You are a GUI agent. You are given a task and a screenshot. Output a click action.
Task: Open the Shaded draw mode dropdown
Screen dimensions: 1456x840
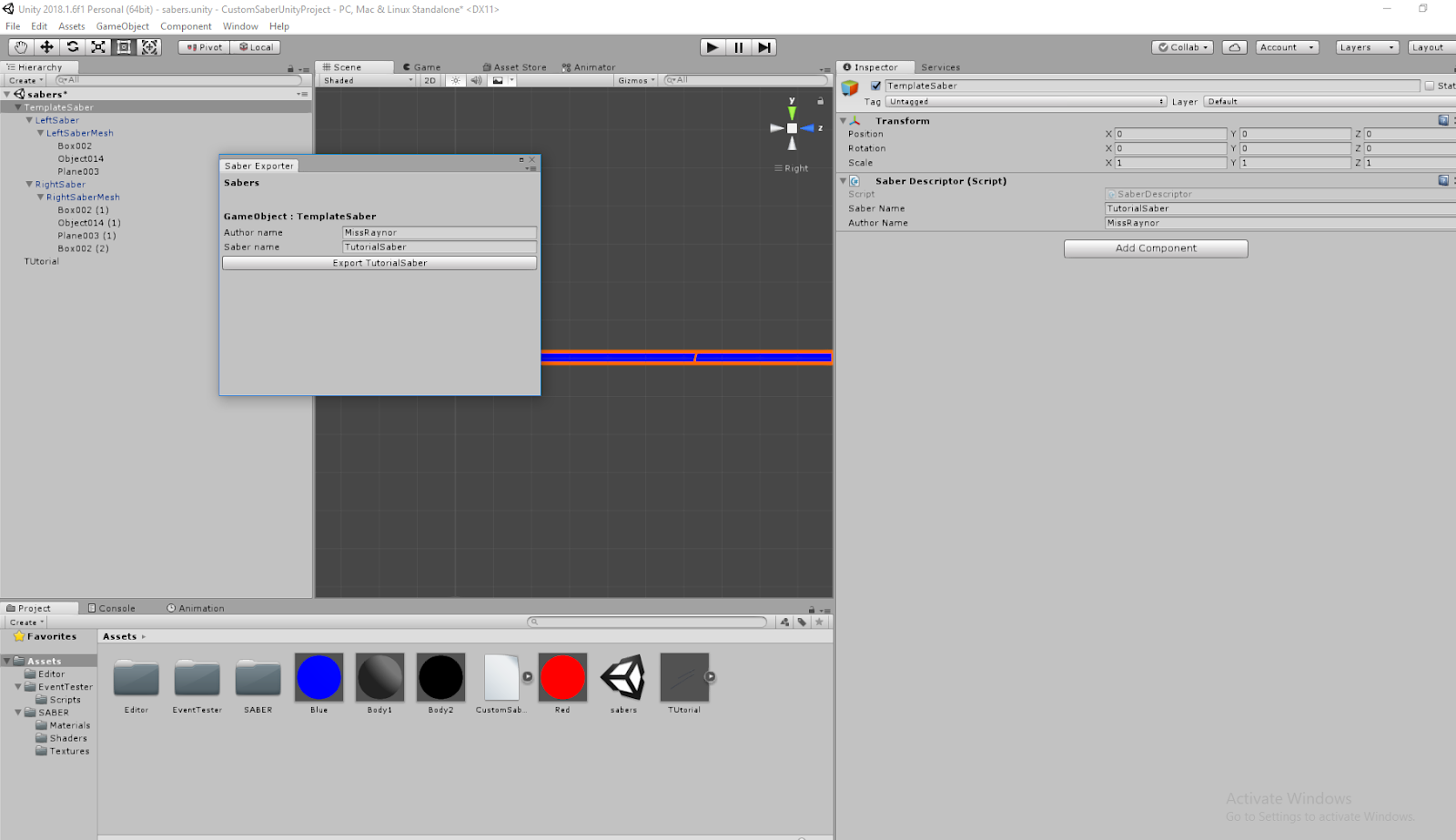point(364,80)
